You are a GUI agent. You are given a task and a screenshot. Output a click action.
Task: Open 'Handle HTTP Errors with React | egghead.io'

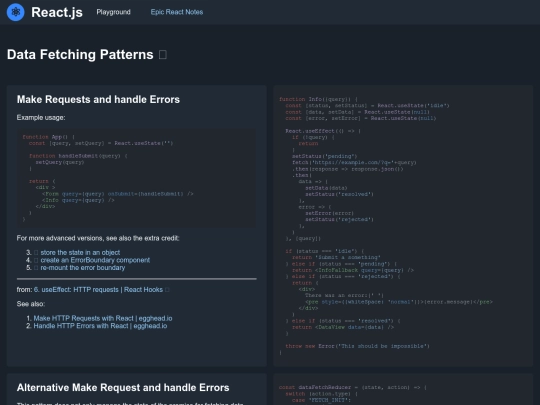tap(100, 326)
